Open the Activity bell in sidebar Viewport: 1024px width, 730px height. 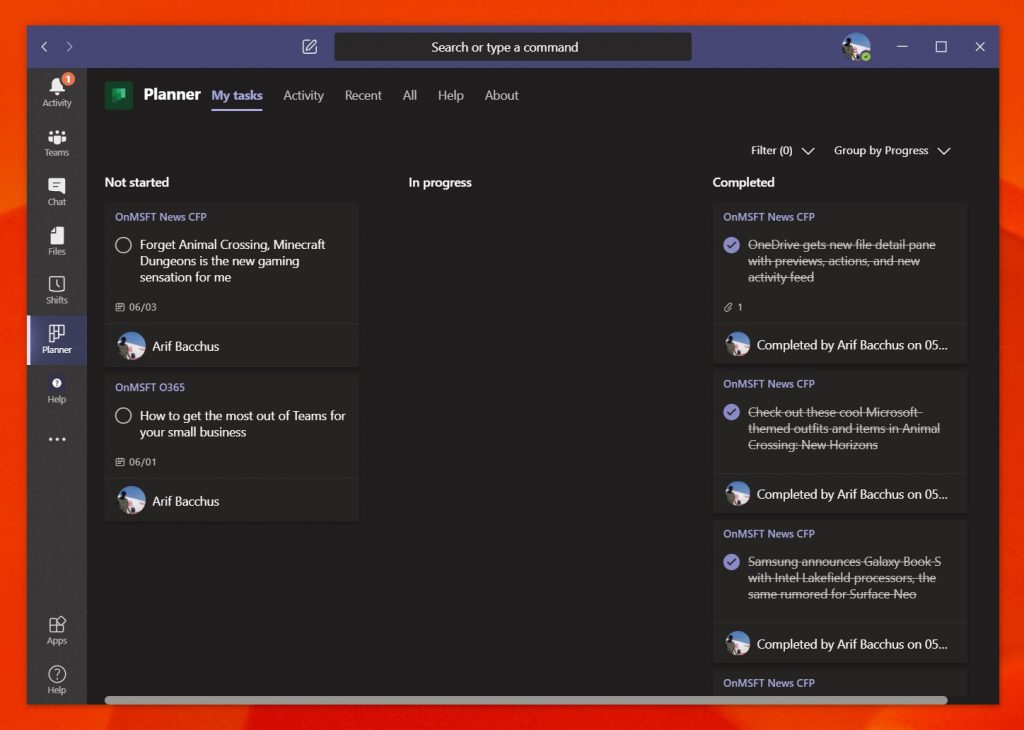click(x=57, y=91)
